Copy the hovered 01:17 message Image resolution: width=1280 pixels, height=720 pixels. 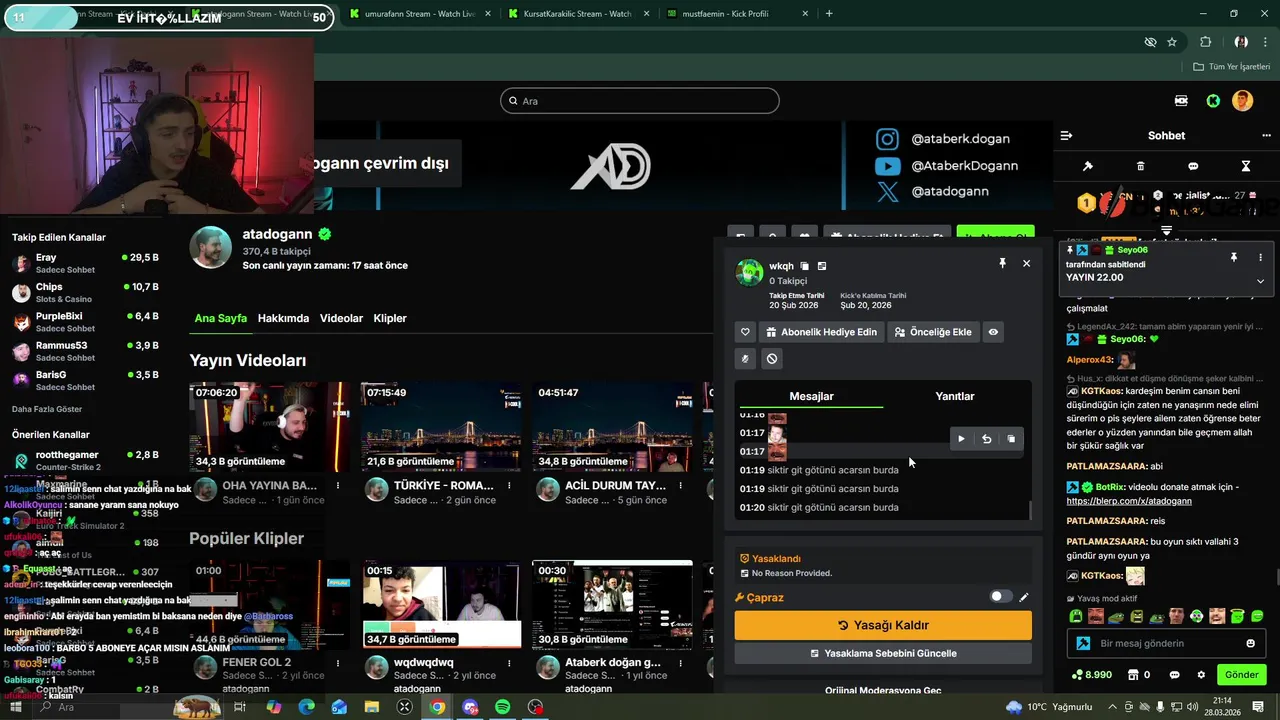click(x=1011, y=439)
